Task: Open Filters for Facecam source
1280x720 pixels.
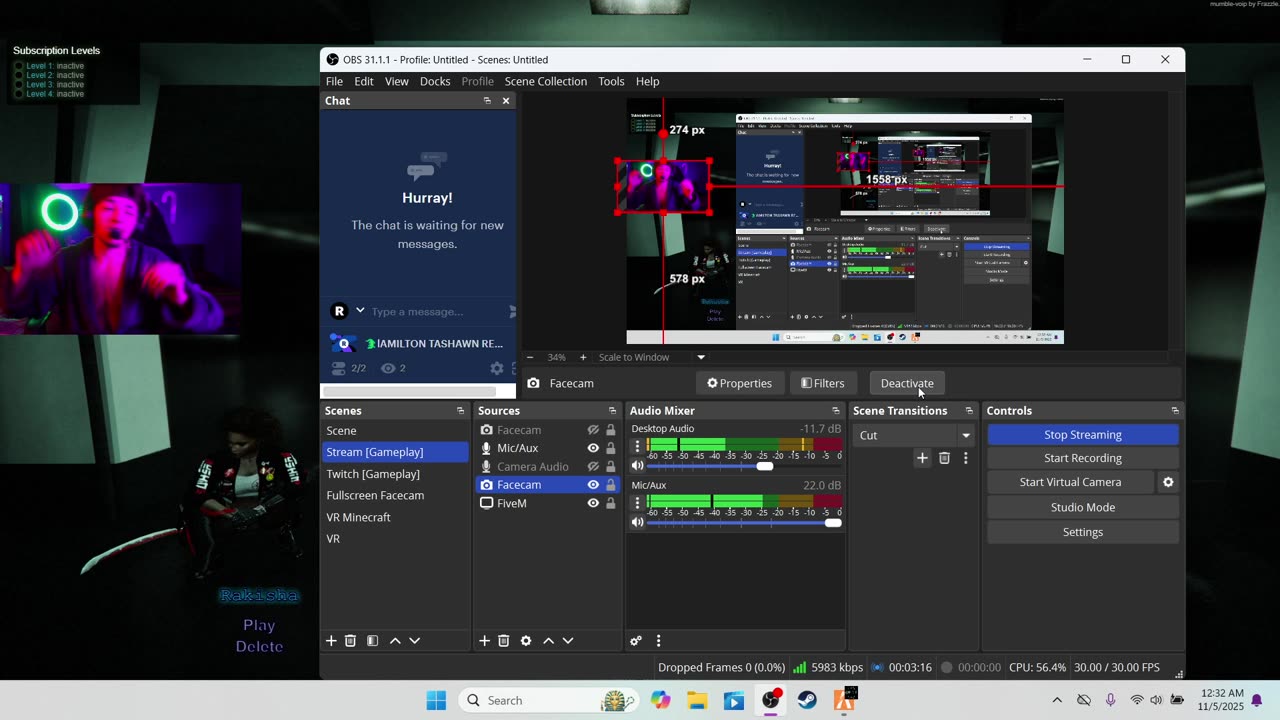Action: pos(822,383)
